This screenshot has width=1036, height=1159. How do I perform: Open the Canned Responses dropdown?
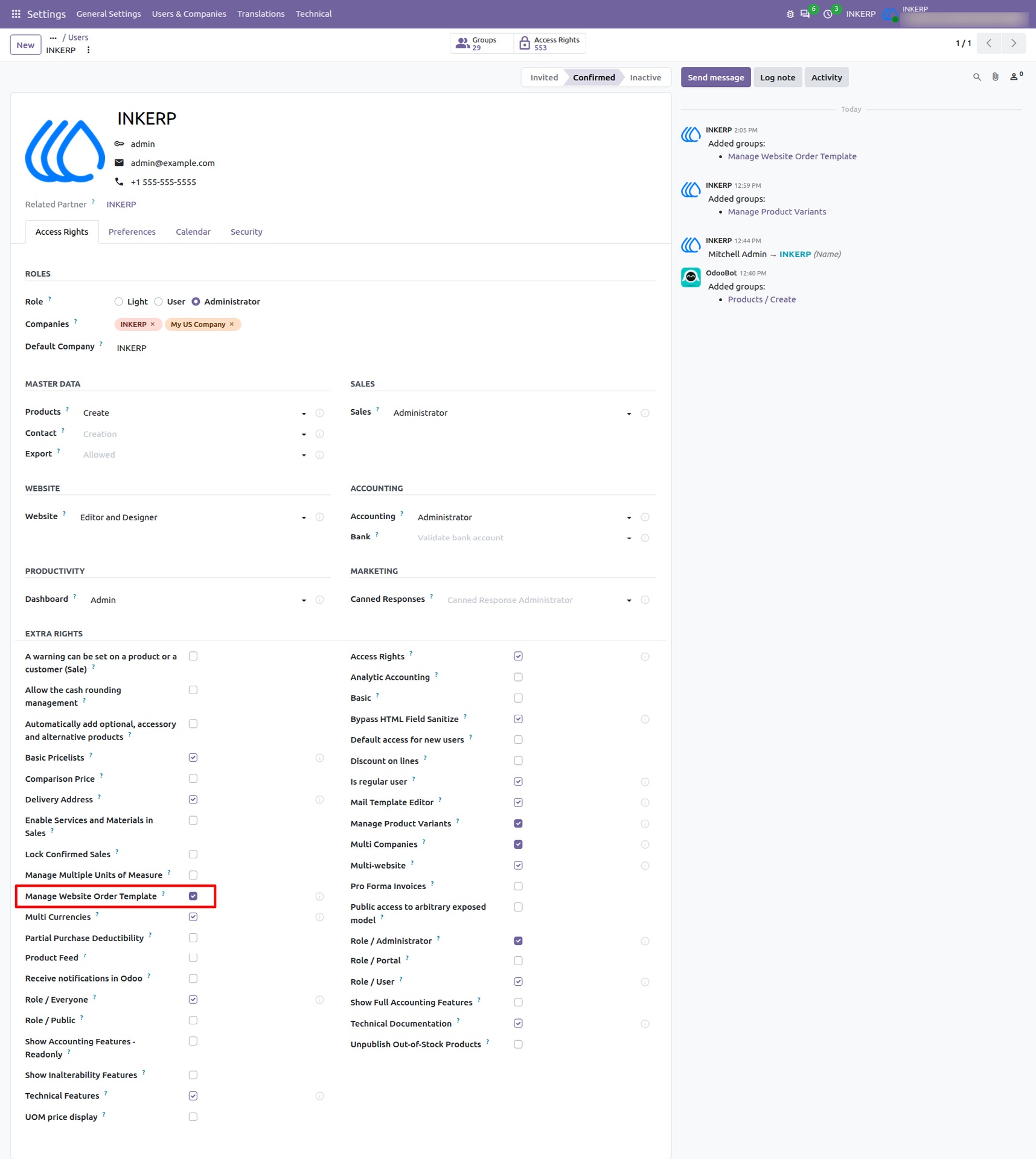[539, 600]
